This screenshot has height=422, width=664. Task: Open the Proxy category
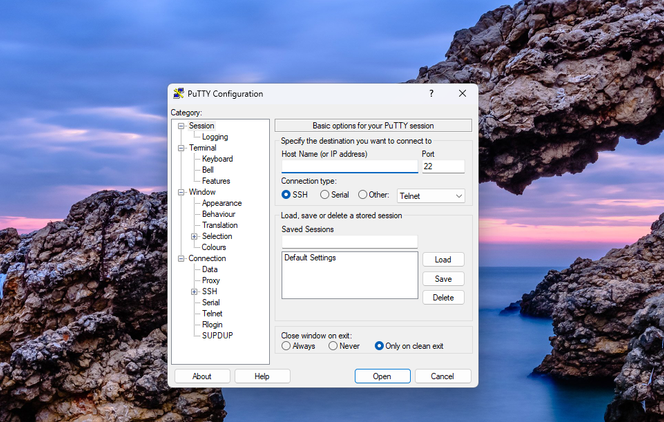tap(211, 280)
